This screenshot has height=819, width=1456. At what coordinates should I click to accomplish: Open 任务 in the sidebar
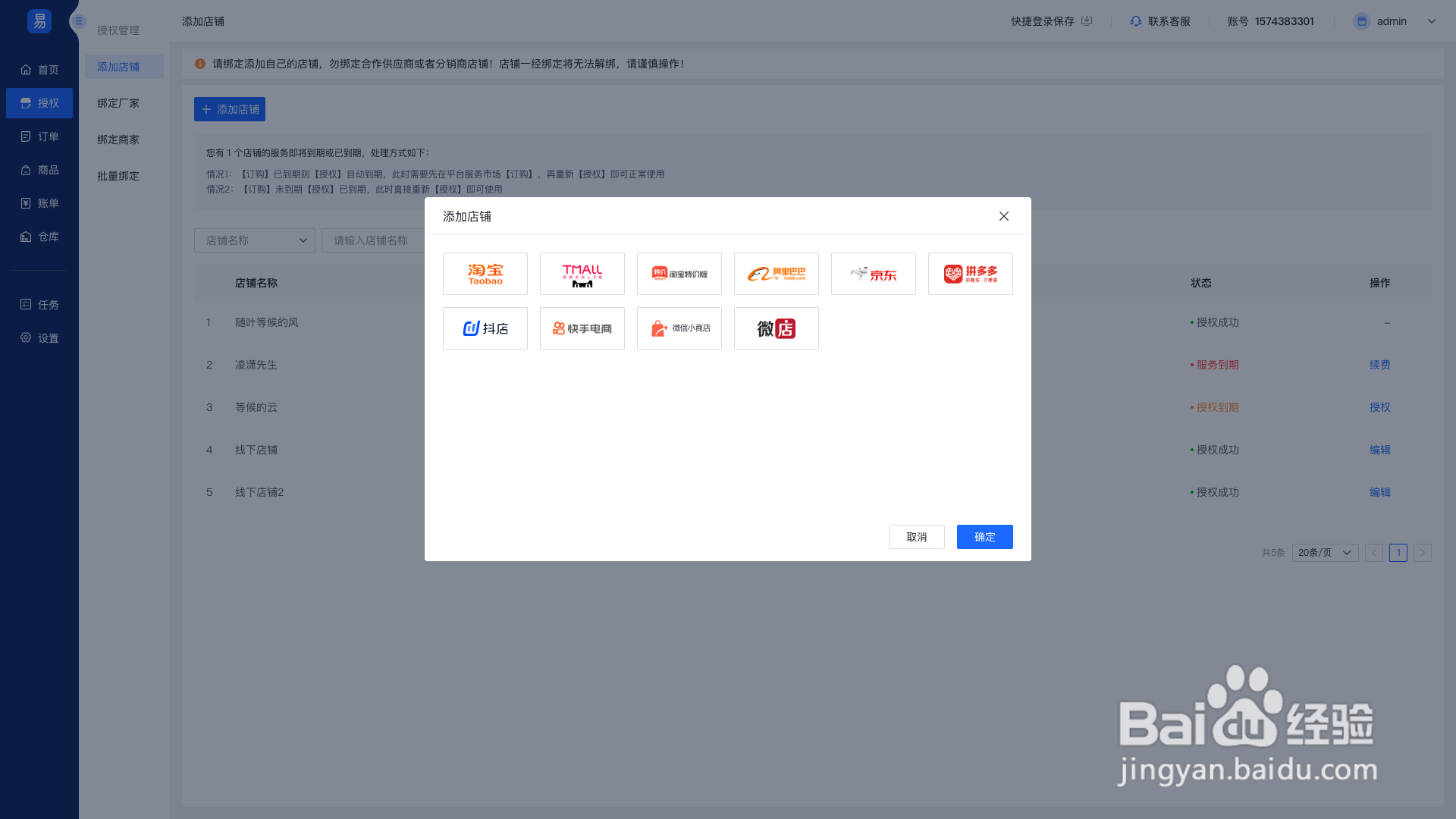(39, 305)
